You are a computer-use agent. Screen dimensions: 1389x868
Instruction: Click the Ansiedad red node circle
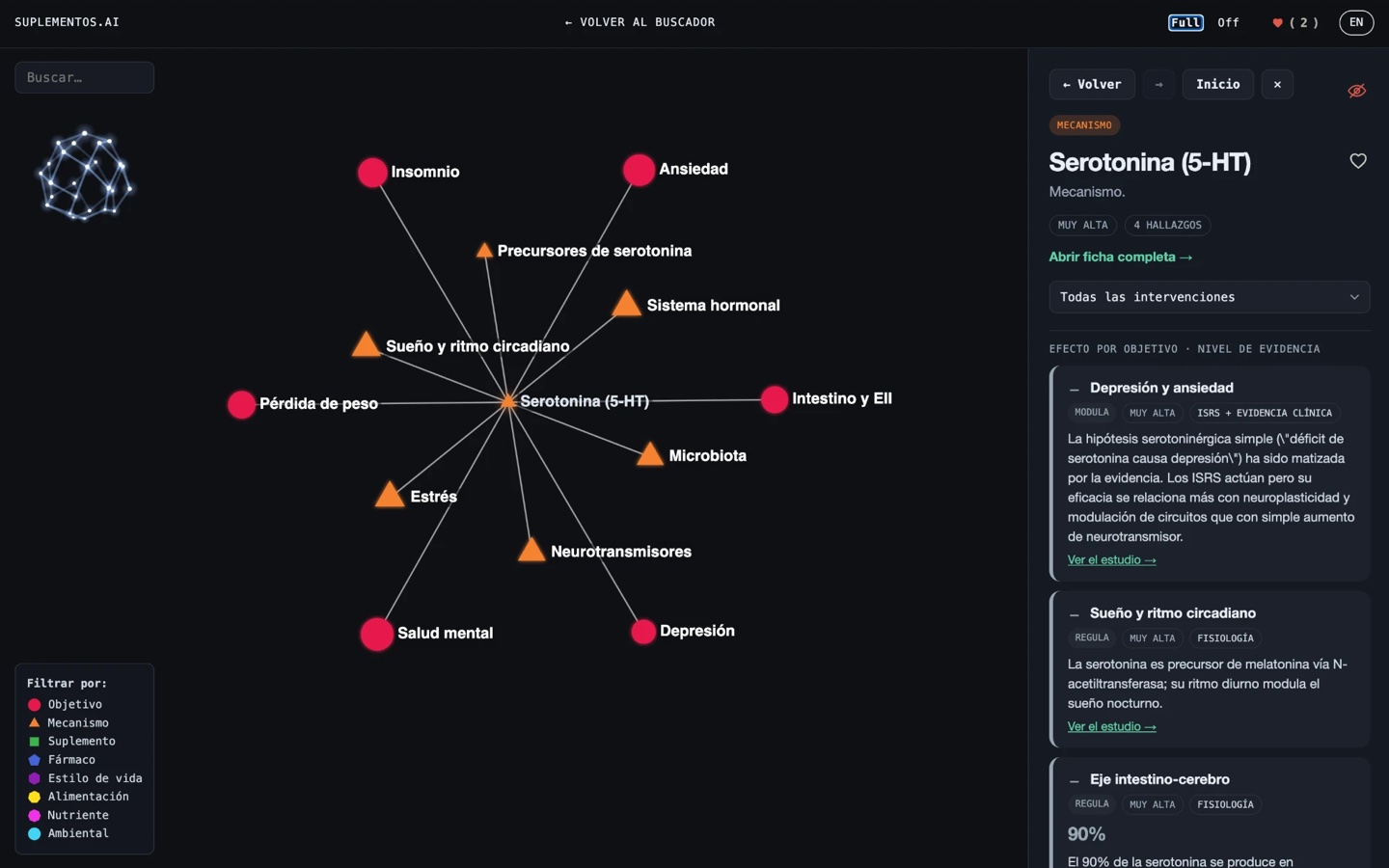tap(639, 170)
